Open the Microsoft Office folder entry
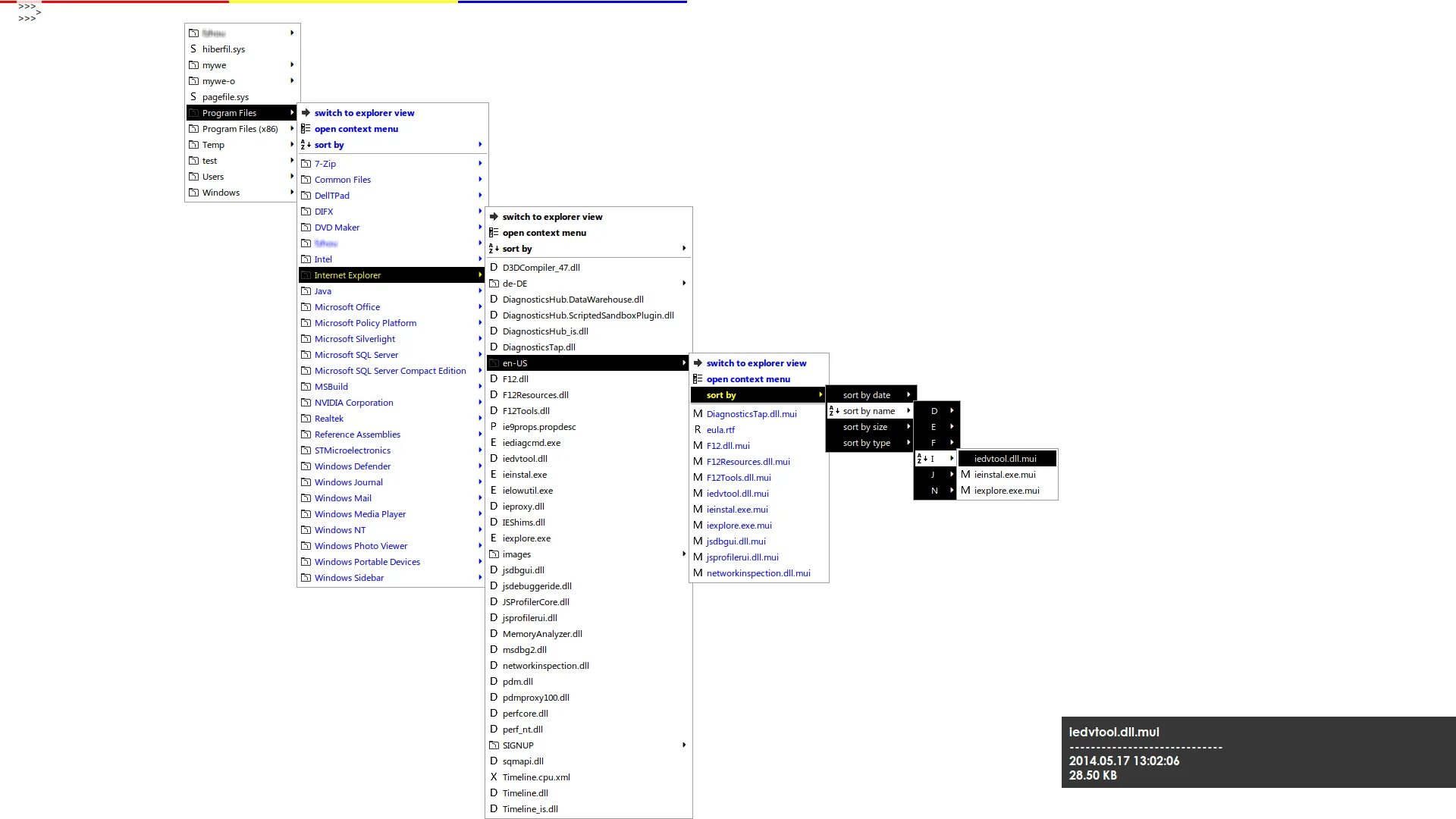This screenshot has height=819, width=1456. pos(347,307)
